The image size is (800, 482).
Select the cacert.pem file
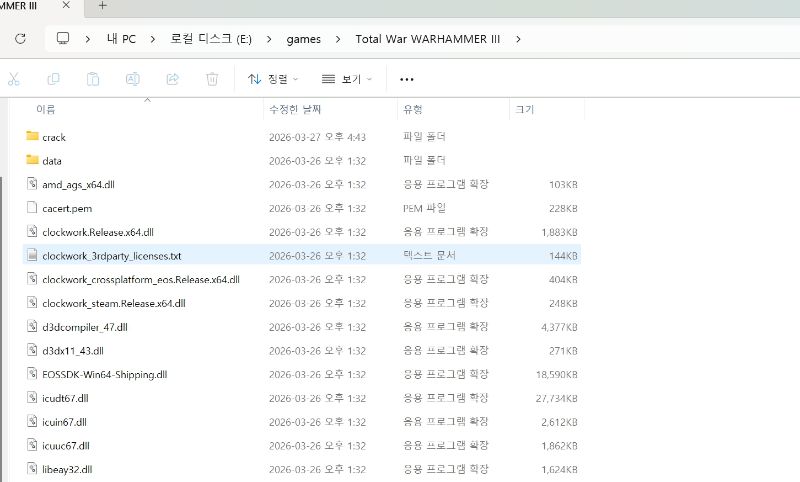point(66,208)
